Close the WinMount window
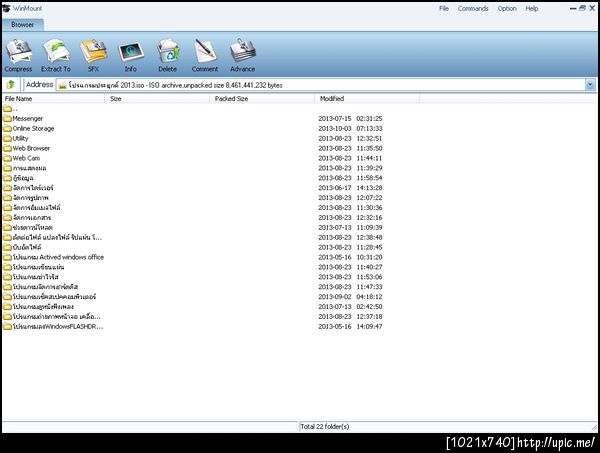600x453 pixels. (592, 8)
